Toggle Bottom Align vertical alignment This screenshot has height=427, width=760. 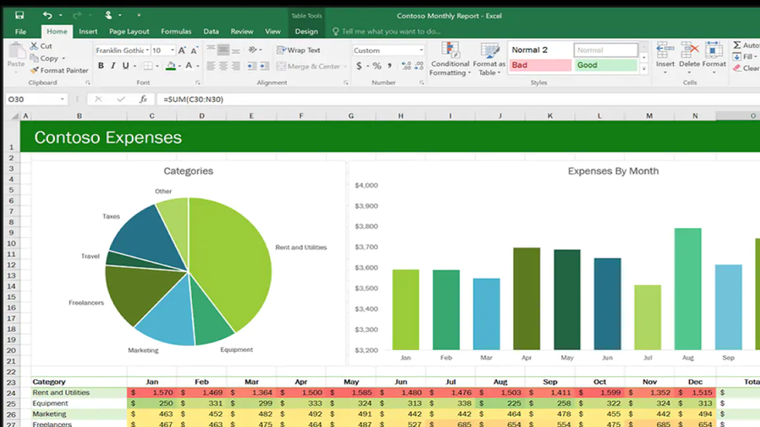236,50
